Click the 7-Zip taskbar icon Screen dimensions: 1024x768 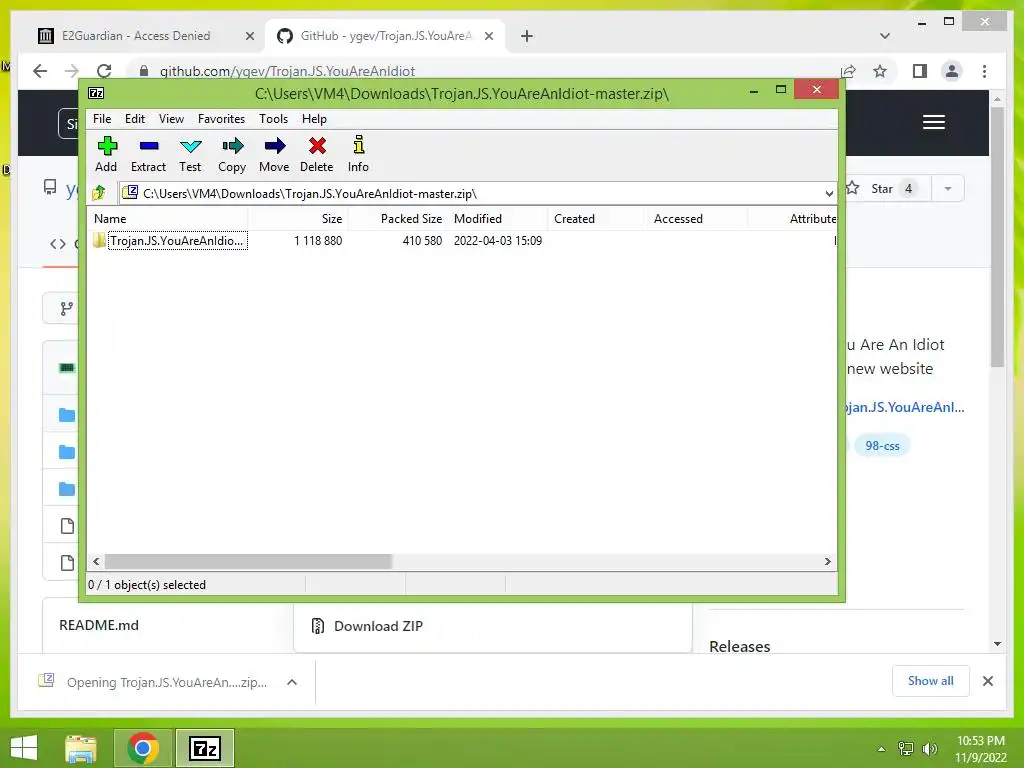click(205, 748)
